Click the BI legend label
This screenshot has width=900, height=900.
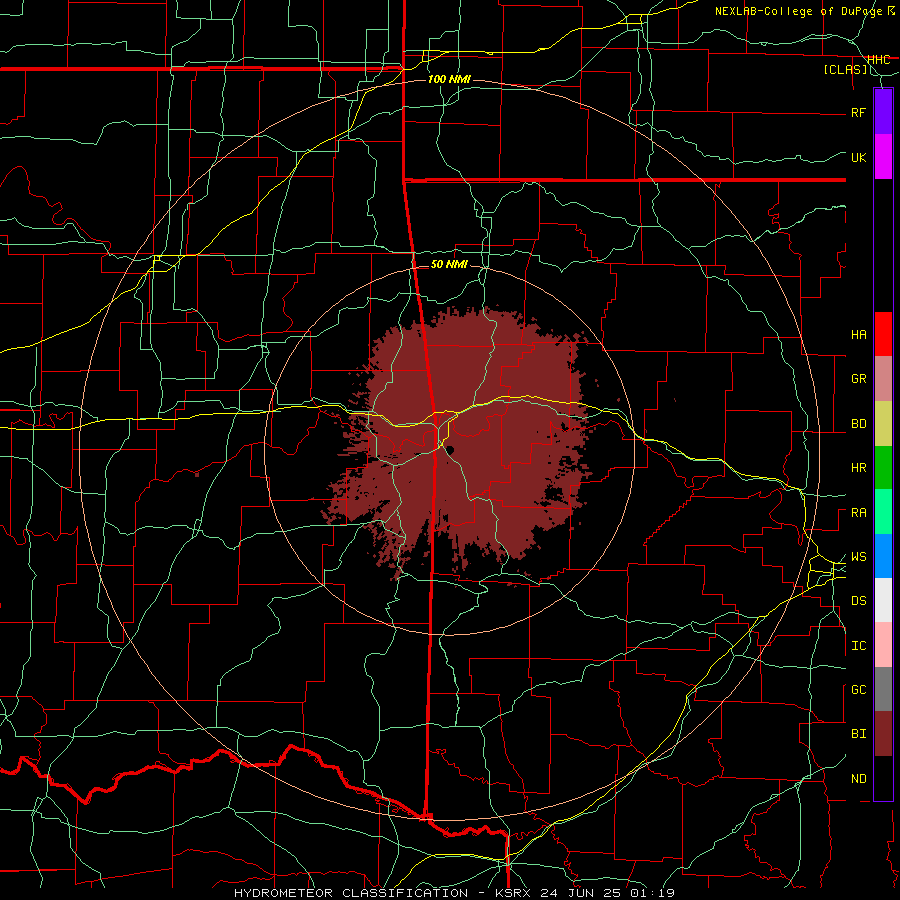coord(858,734)
